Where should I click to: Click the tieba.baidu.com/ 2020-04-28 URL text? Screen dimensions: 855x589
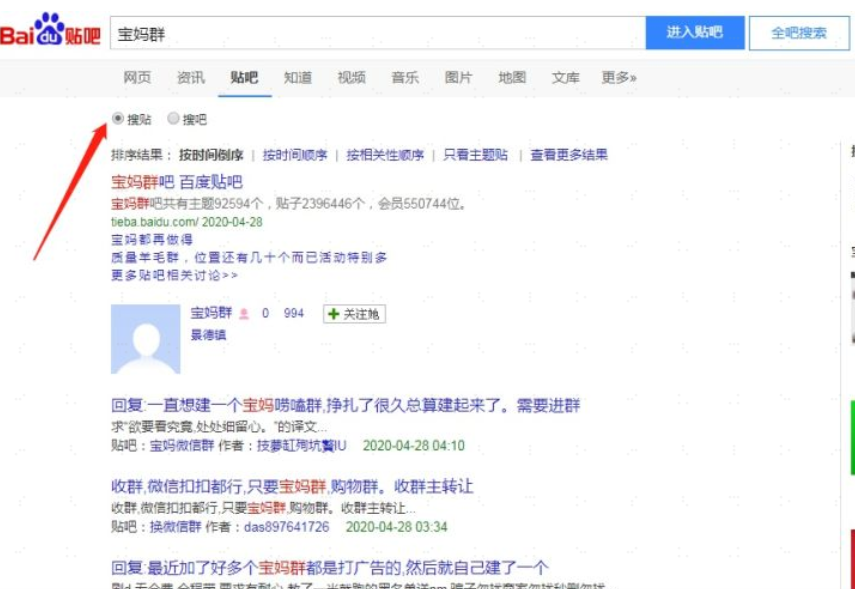coord(186,222)
